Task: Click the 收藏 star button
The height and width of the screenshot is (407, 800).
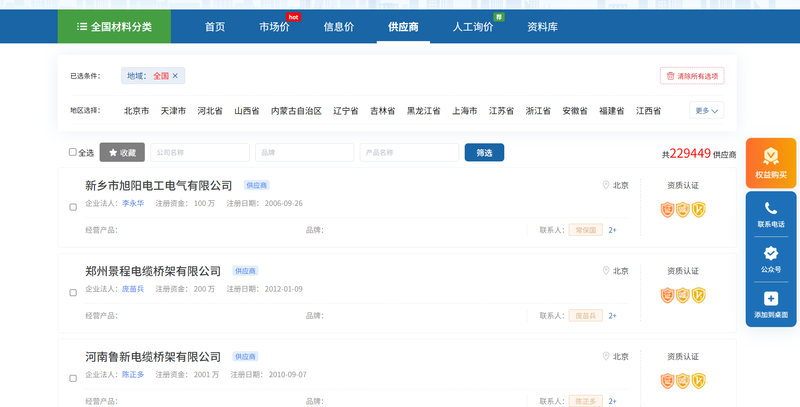Action: pyautogui.click(x=122, y=152)
